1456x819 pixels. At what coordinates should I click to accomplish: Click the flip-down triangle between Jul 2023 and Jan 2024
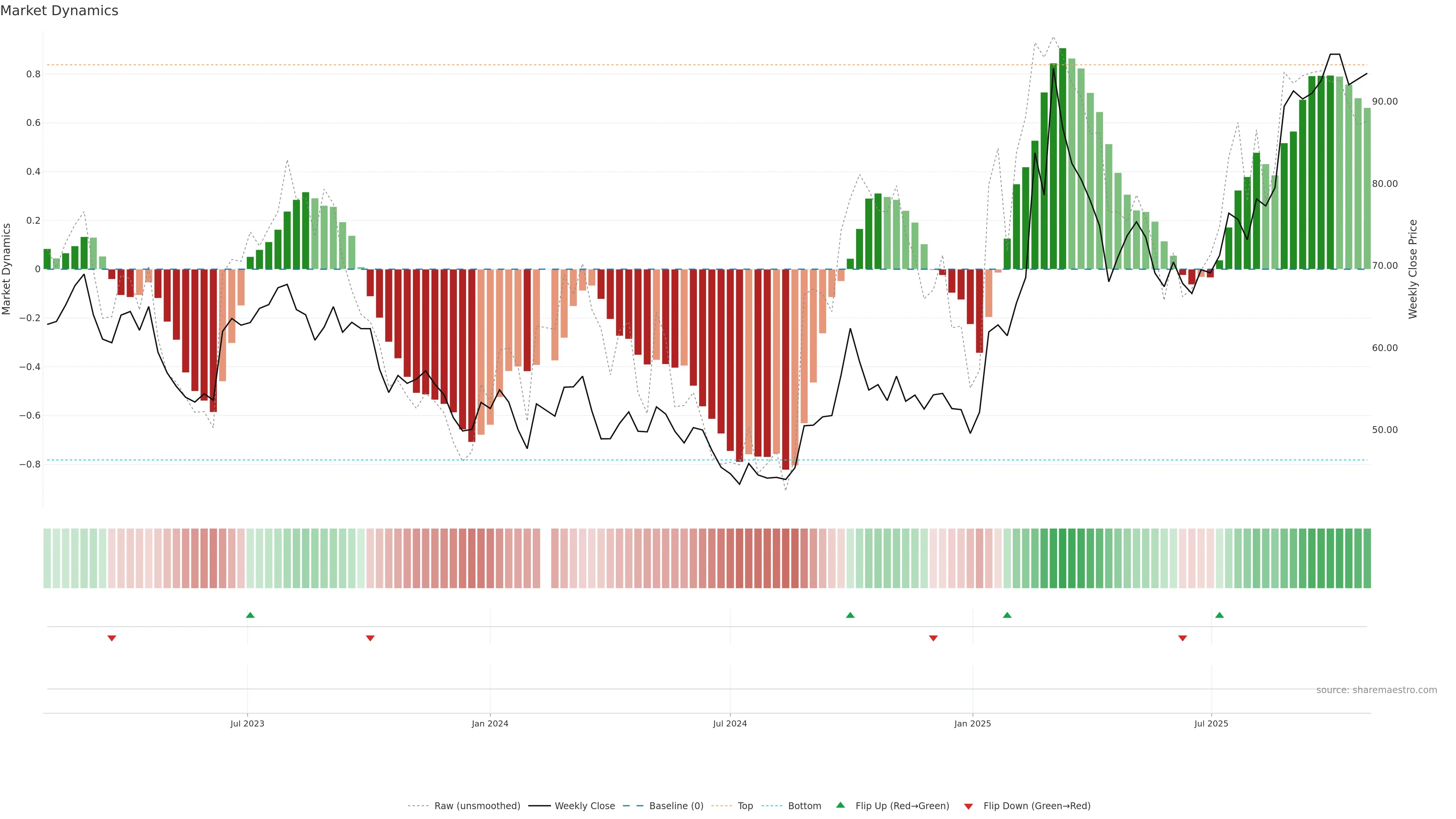[370, 638]
